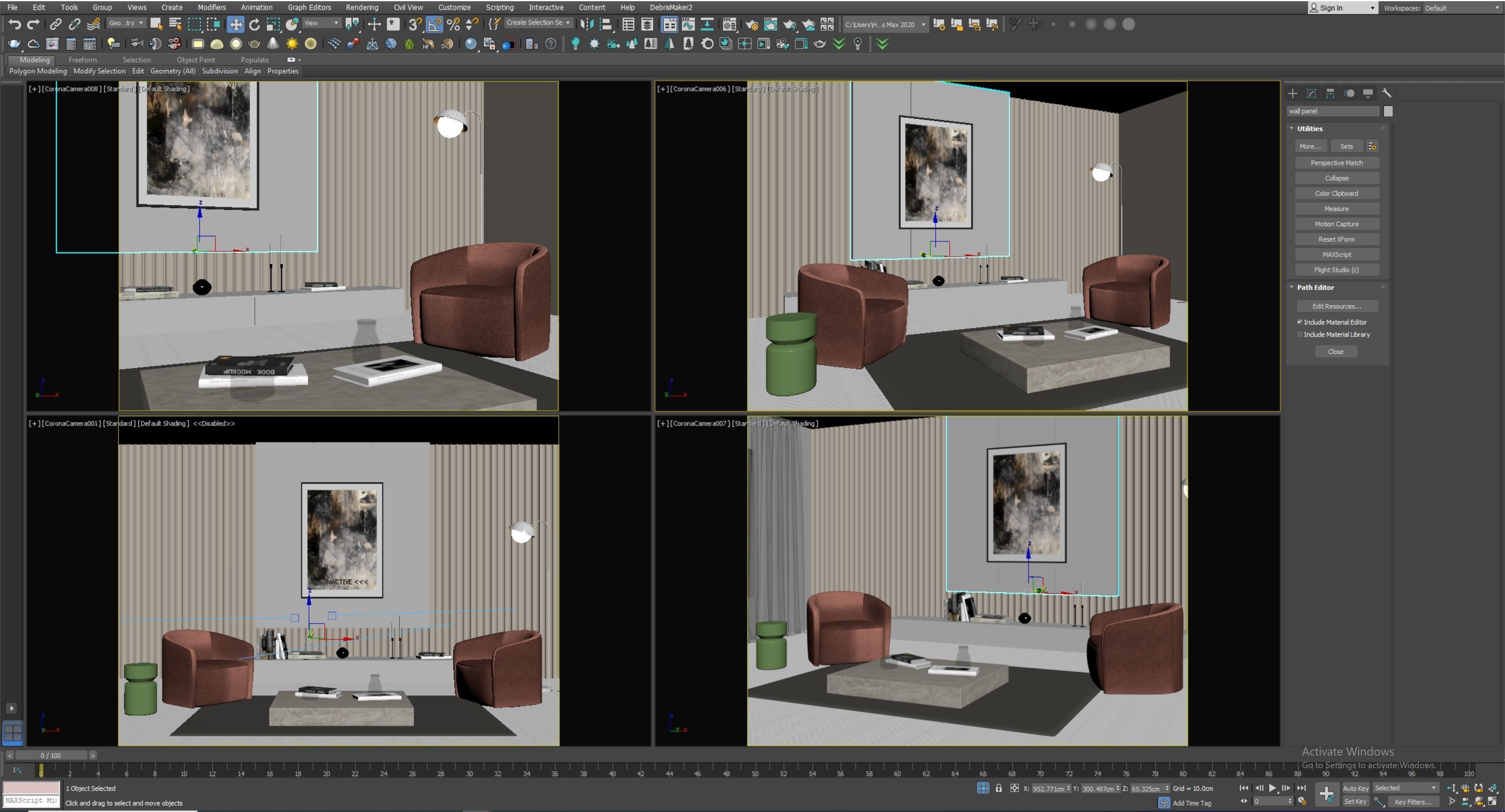Viewport: 1505px width, 812px height.
Task: Switch to the Freeform ribbon tab
Action: [82, 60]
